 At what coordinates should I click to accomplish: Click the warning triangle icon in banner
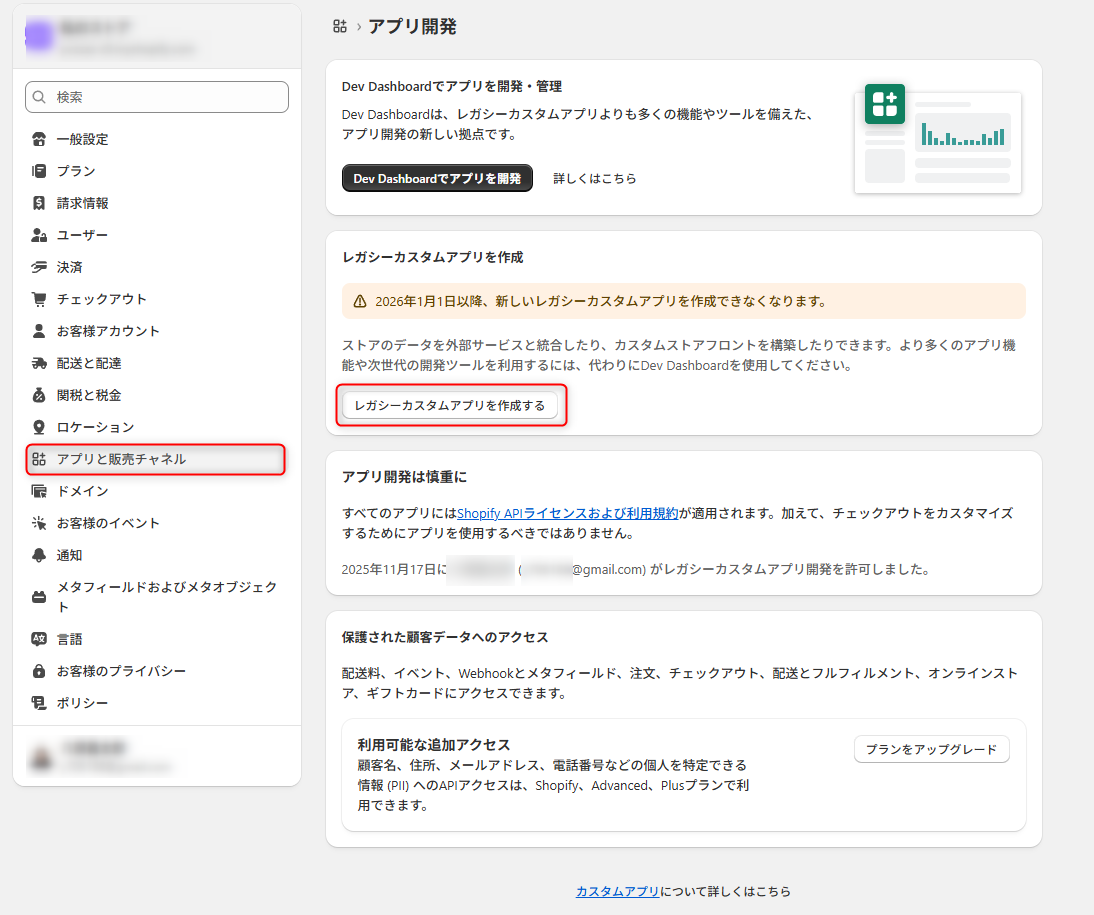360,302
